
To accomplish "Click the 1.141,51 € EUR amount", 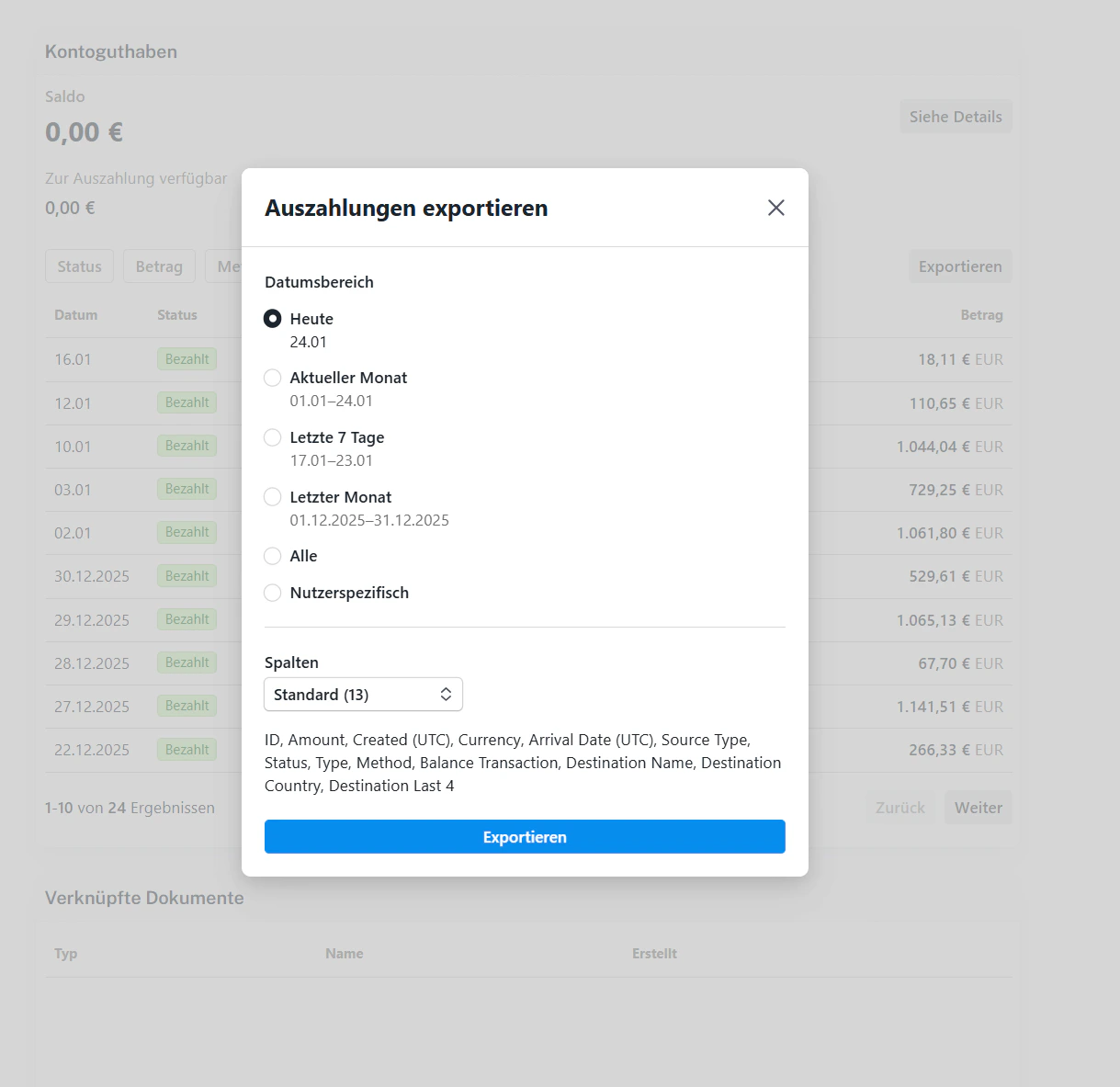I will [x=950, y=707].
